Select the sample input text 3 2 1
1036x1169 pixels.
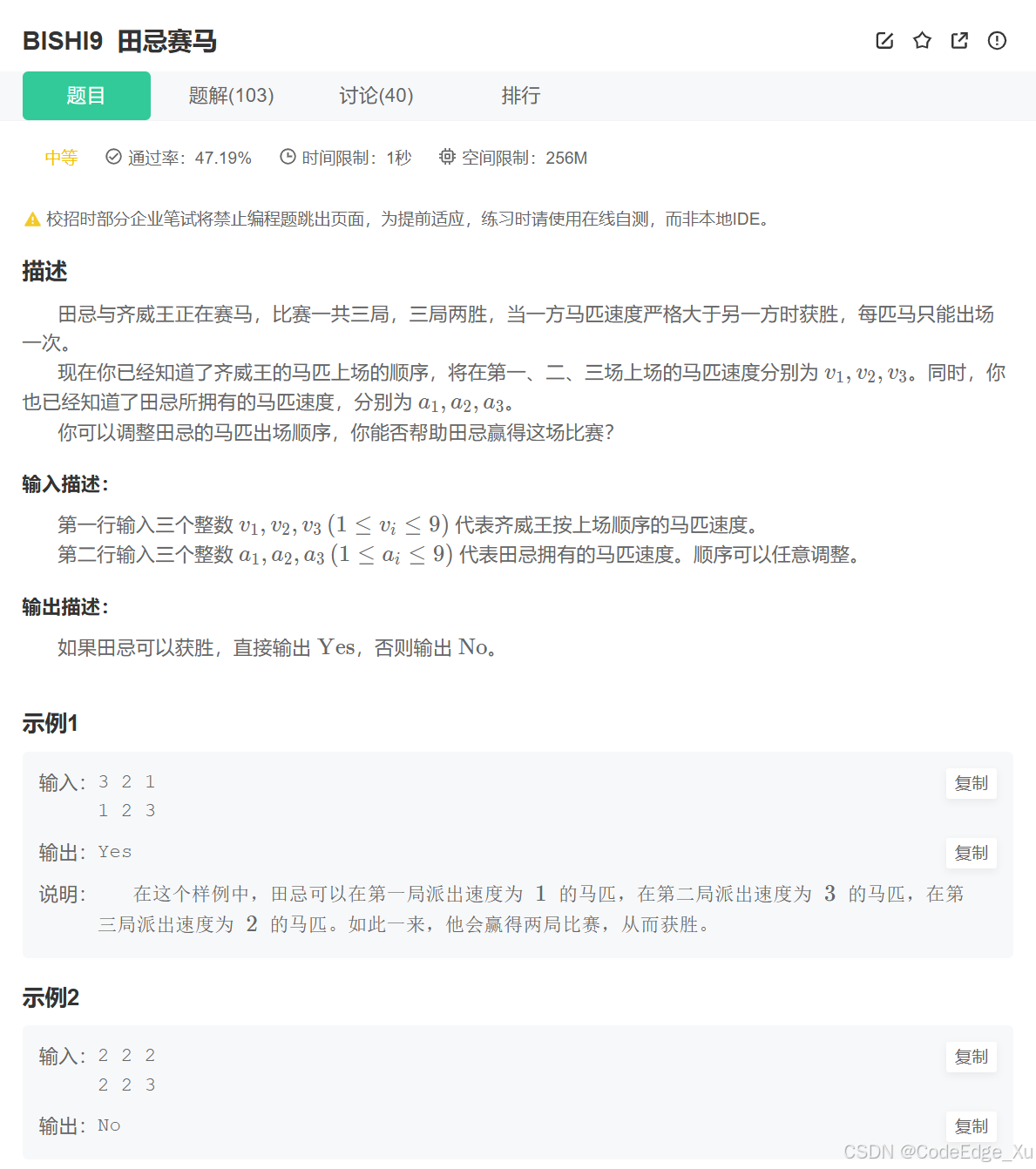(126, 781)
